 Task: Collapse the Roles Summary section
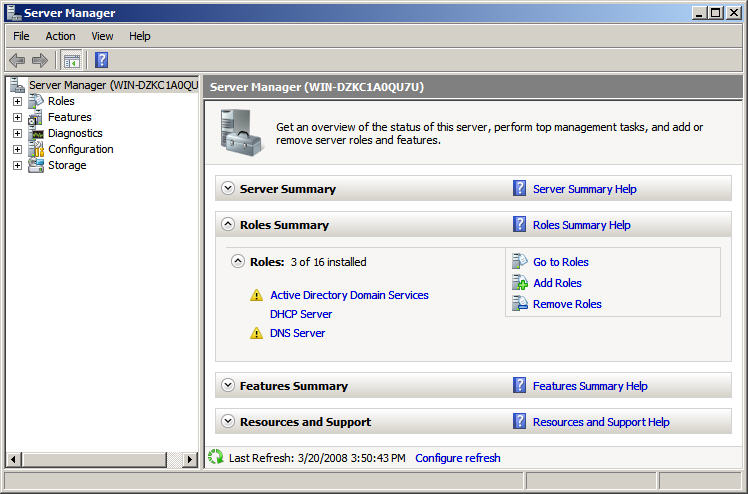(228, 224)
